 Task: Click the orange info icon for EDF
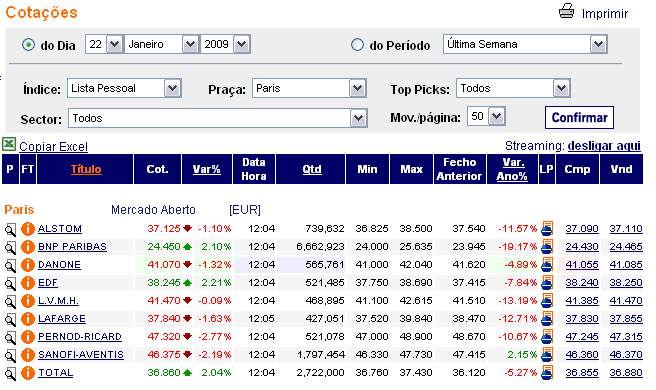pyautogui.click(x=28, y=283)
